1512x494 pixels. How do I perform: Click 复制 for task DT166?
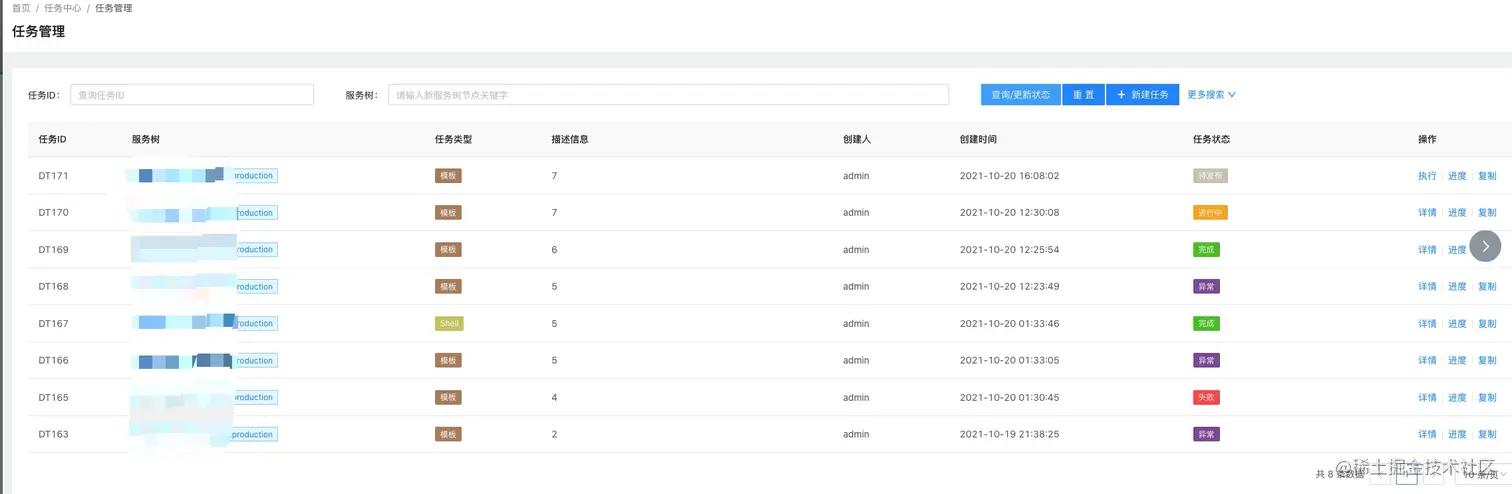point(1487,361)
